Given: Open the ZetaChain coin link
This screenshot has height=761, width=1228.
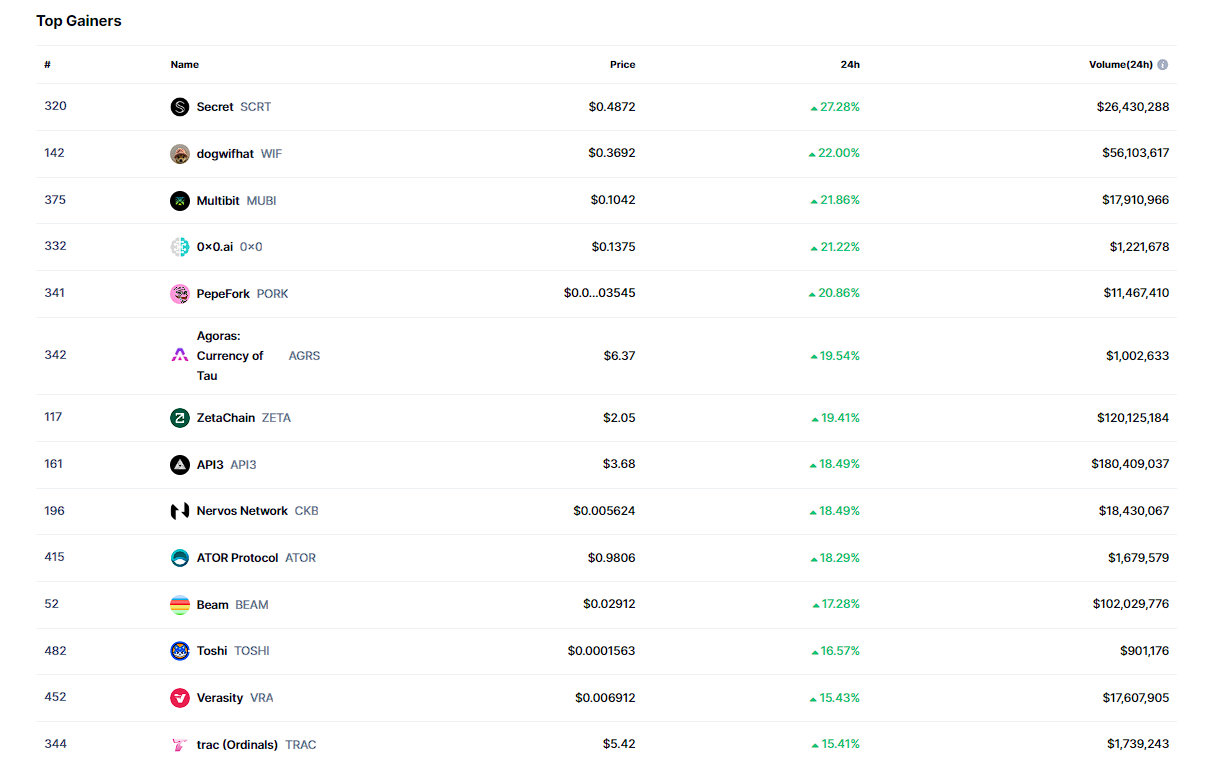Looking at the screenshot, I should 226,418.
